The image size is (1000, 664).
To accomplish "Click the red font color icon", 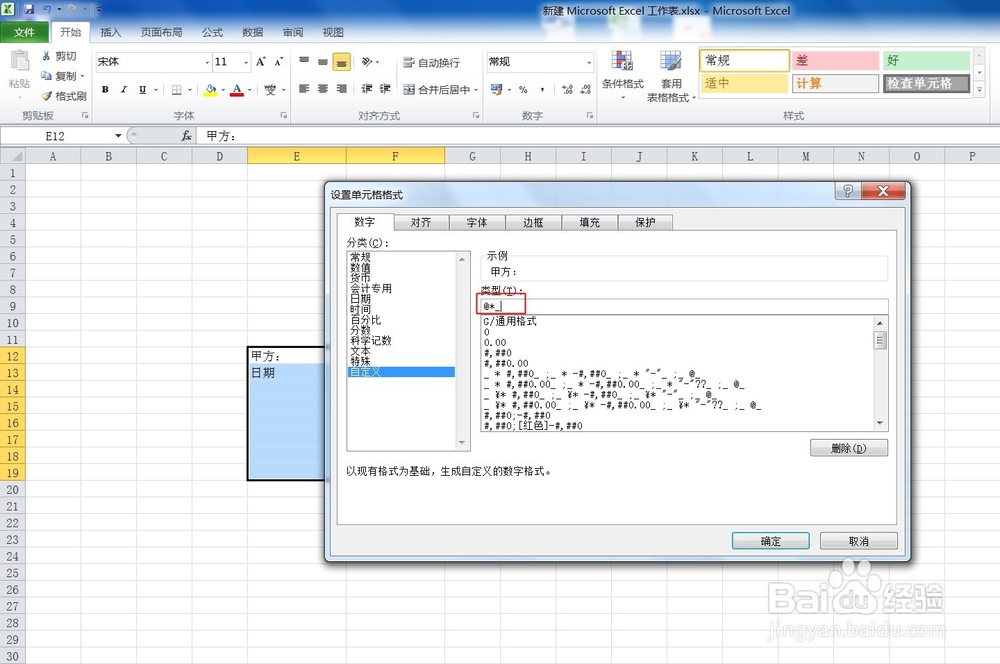I will tap(237, 90).
